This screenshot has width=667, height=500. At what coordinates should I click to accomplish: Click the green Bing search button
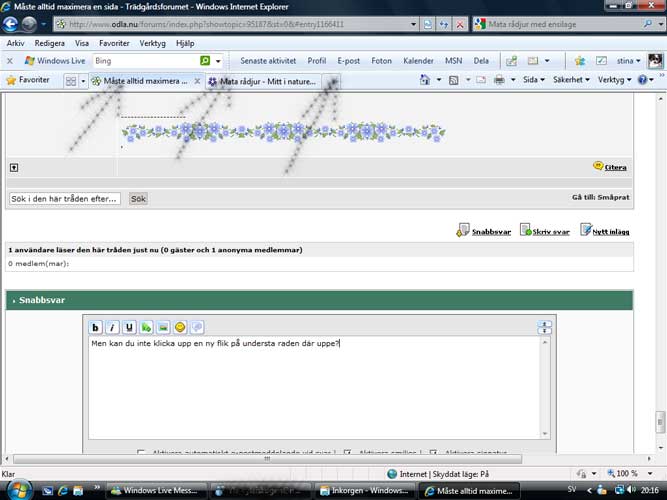pos(205,61)
